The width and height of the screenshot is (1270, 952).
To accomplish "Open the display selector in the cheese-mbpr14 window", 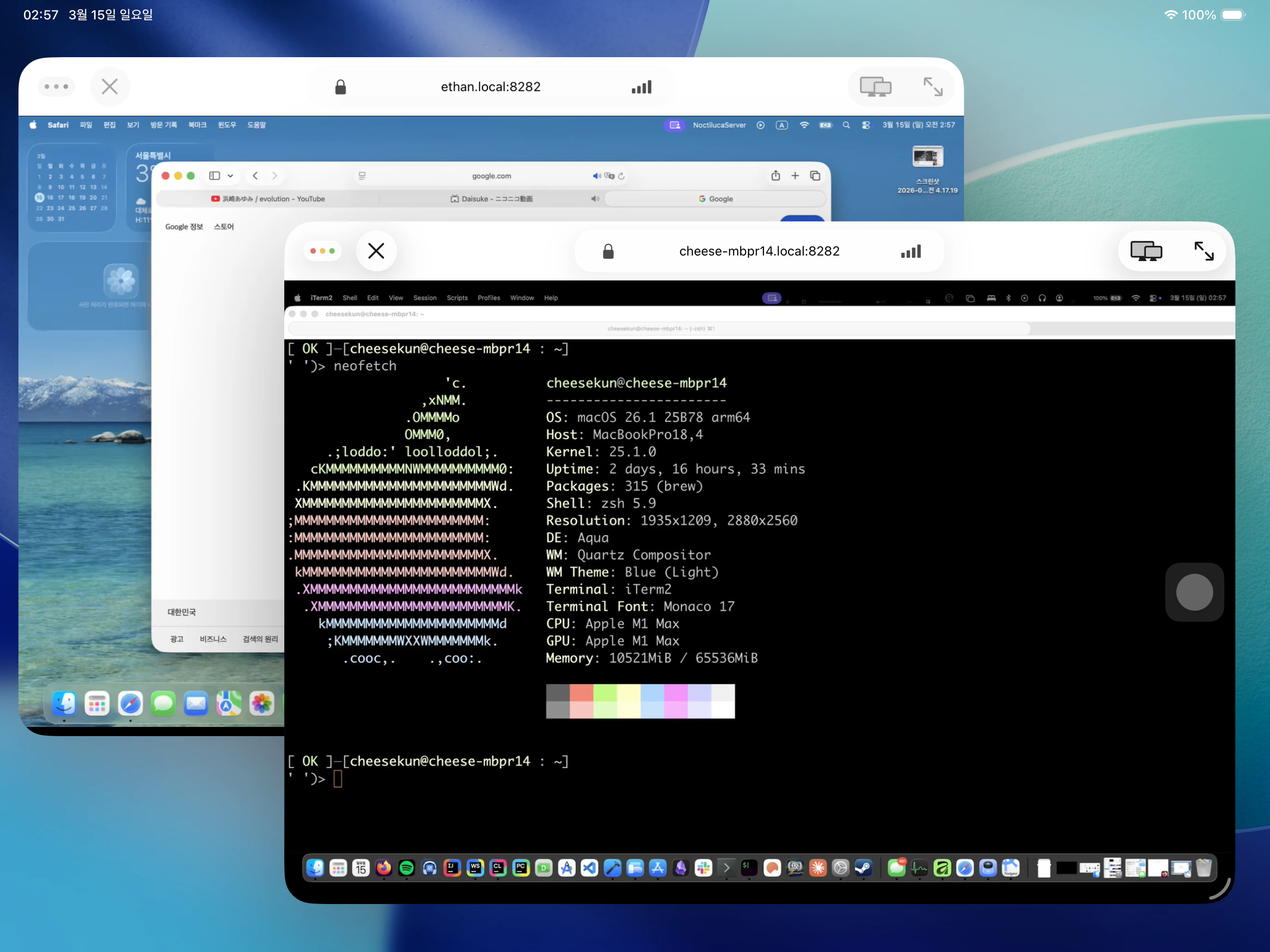I will coord(1146,251).
